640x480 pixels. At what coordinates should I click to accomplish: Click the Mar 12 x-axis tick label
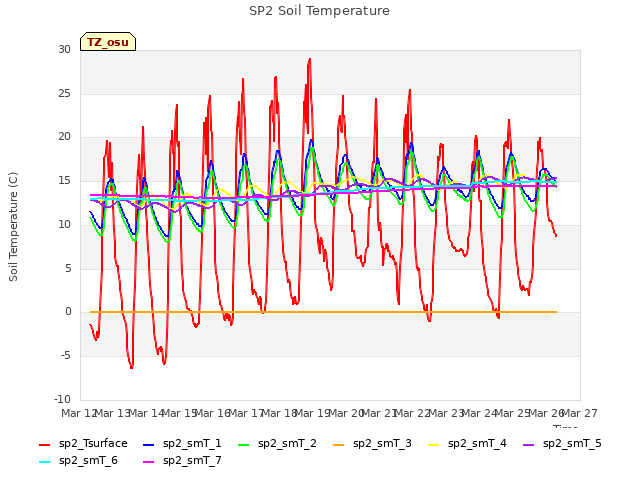click(78, 413)
